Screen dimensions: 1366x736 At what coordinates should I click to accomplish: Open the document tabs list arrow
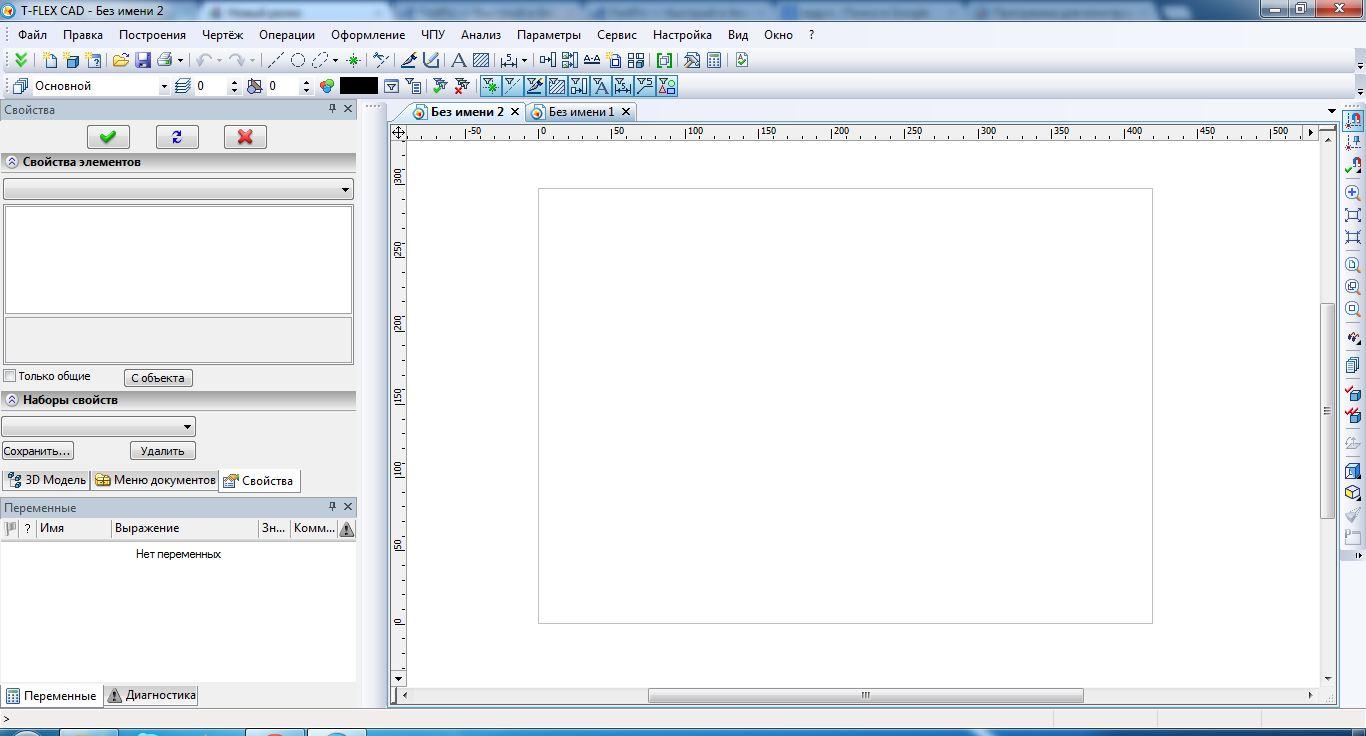[1332, 111]
